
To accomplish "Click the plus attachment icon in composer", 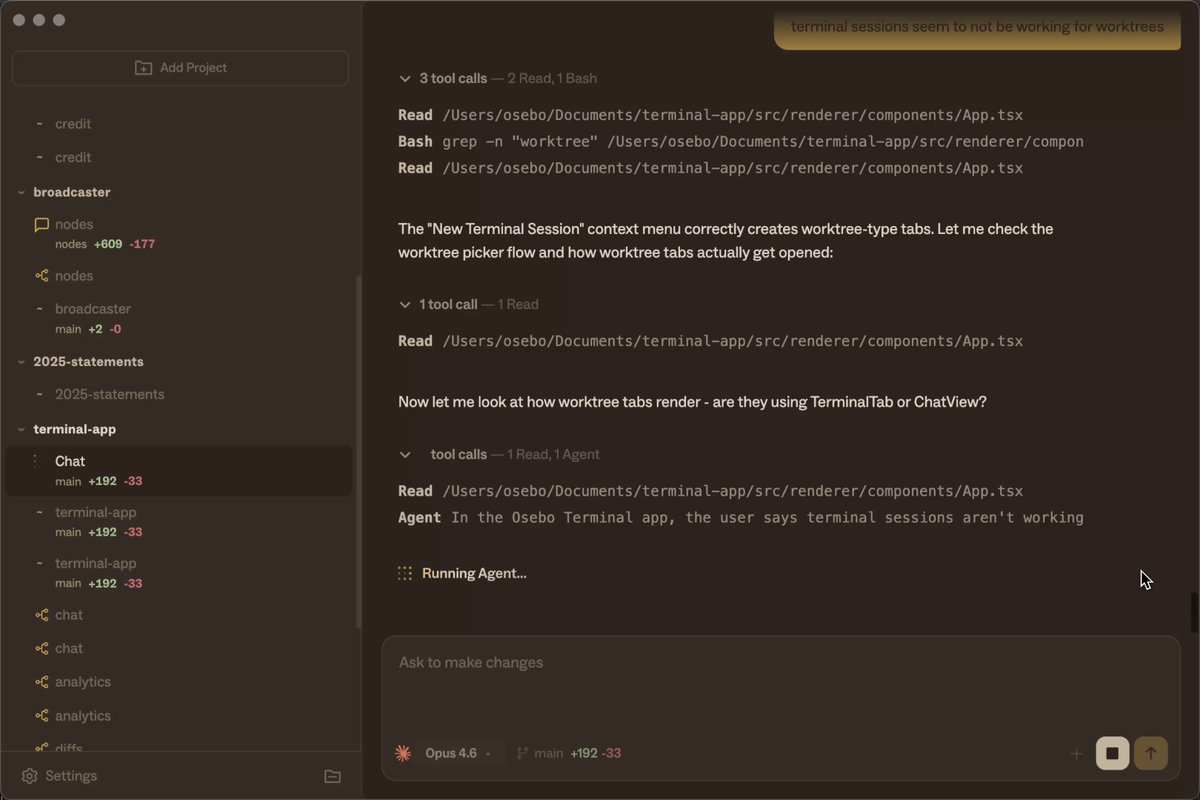I will [x=1076, y=754].
